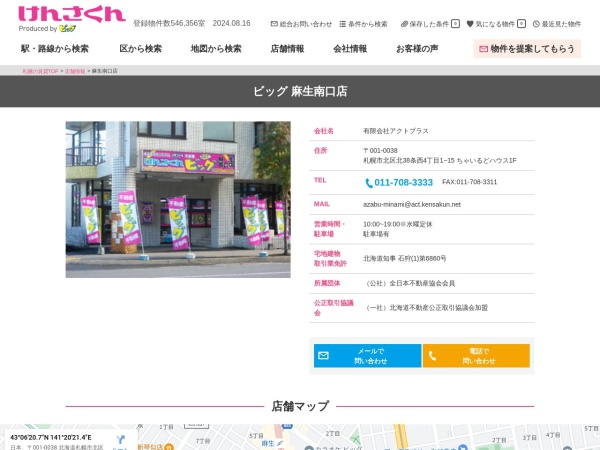The width and height of the screenshot is (600, 450).
Task: Open 地図から検索 menu
Action: click(x=216, y=49)
